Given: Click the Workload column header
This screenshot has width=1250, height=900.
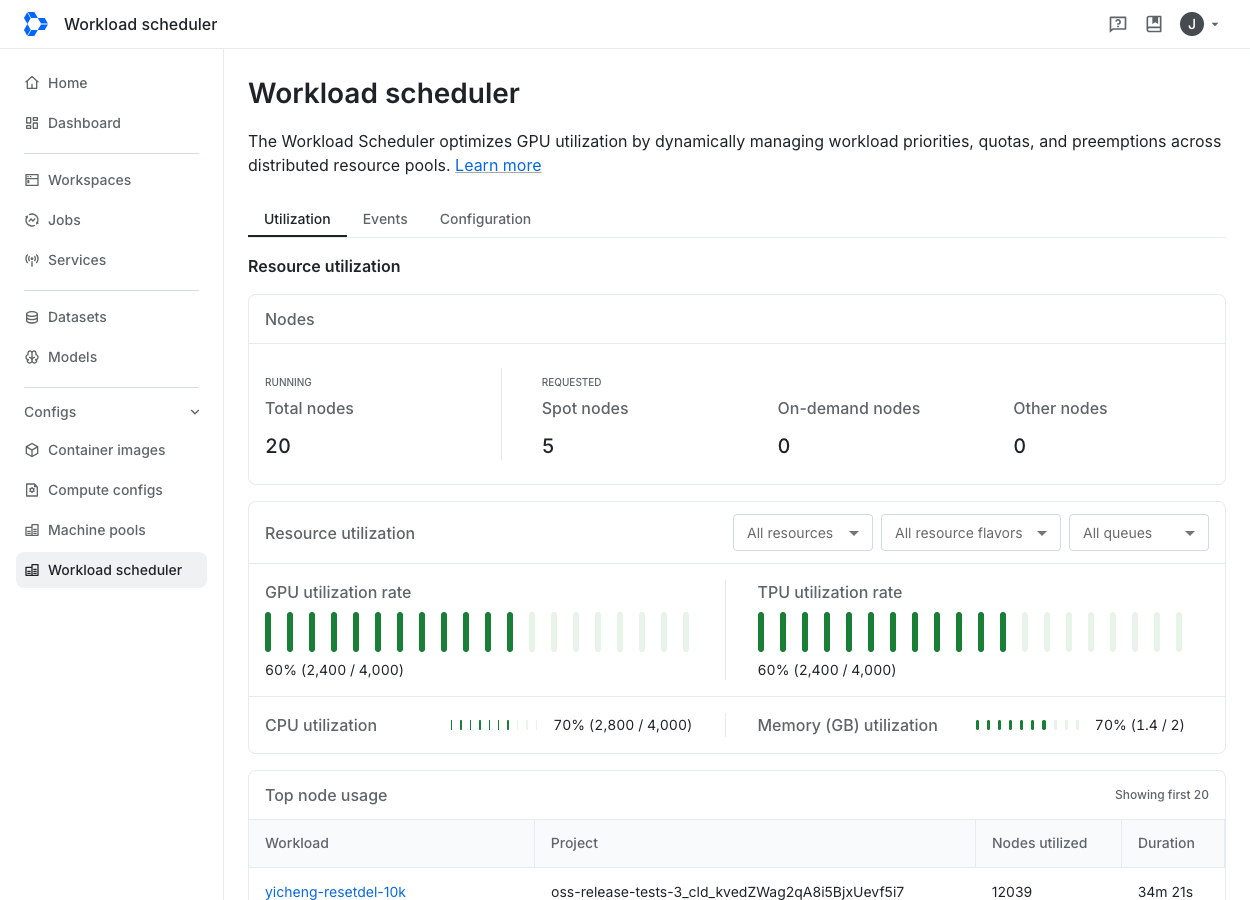Looking at the screenshot, I should (392, 843).
